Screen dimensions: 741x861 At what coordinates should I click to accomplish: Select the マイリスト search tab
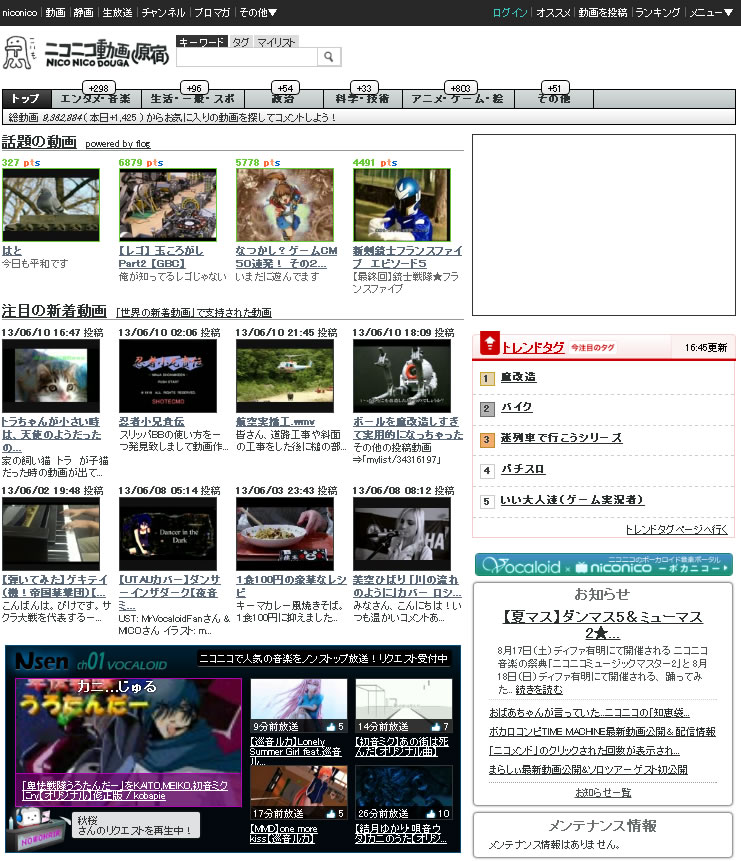pyautogui.click(x=276, y=42)
